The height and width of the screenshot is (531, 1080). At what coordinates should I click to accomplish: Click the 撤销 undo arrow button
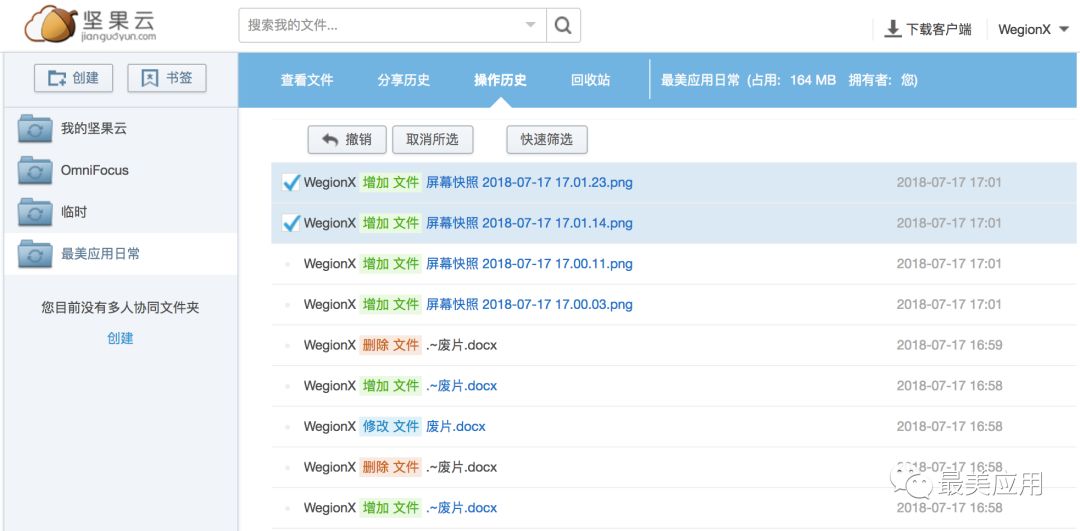point(346,140)
